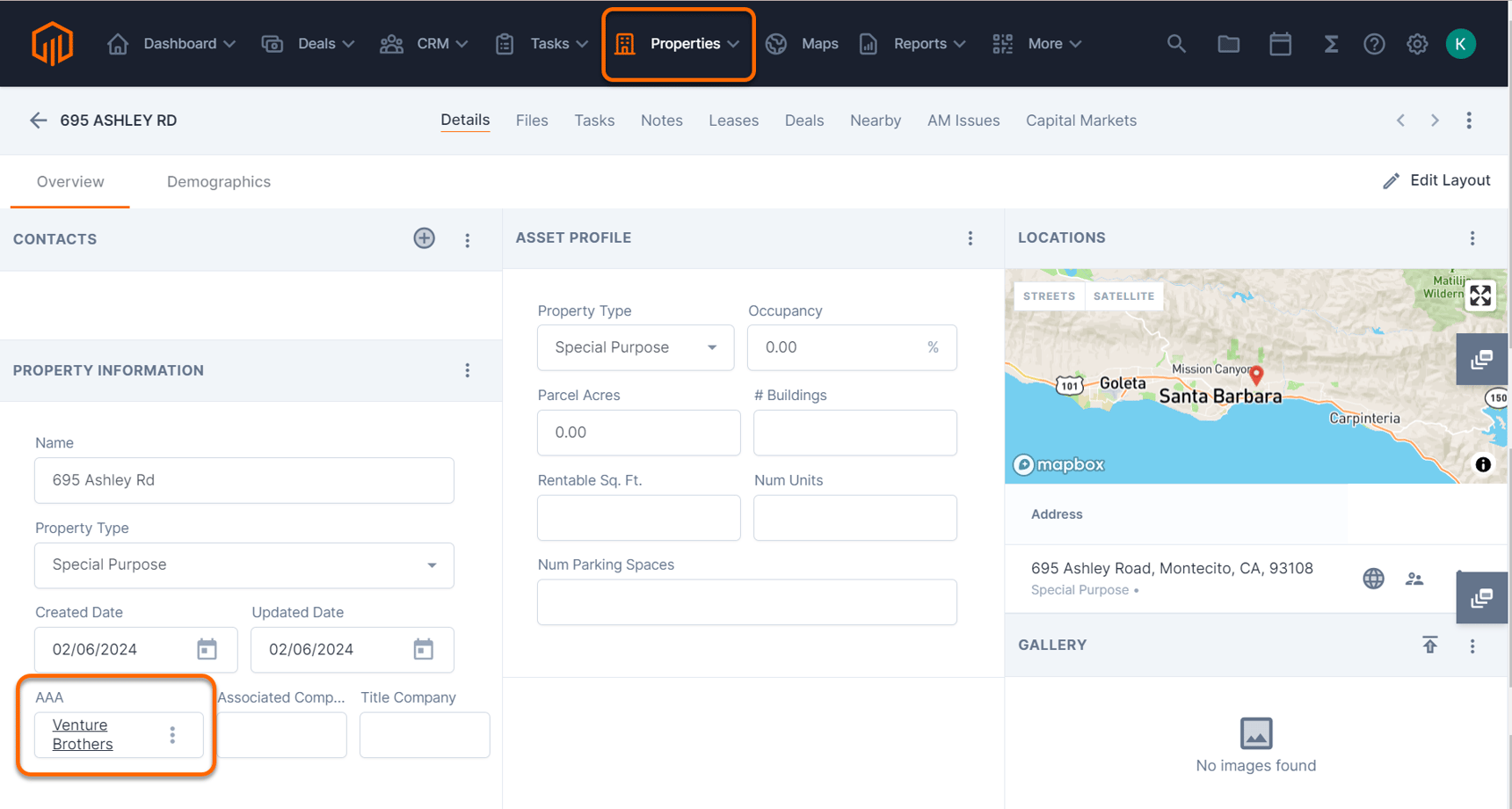Switch to the Demographics tab
This screenshot has width=1512, height=809.
click(218, 182)
